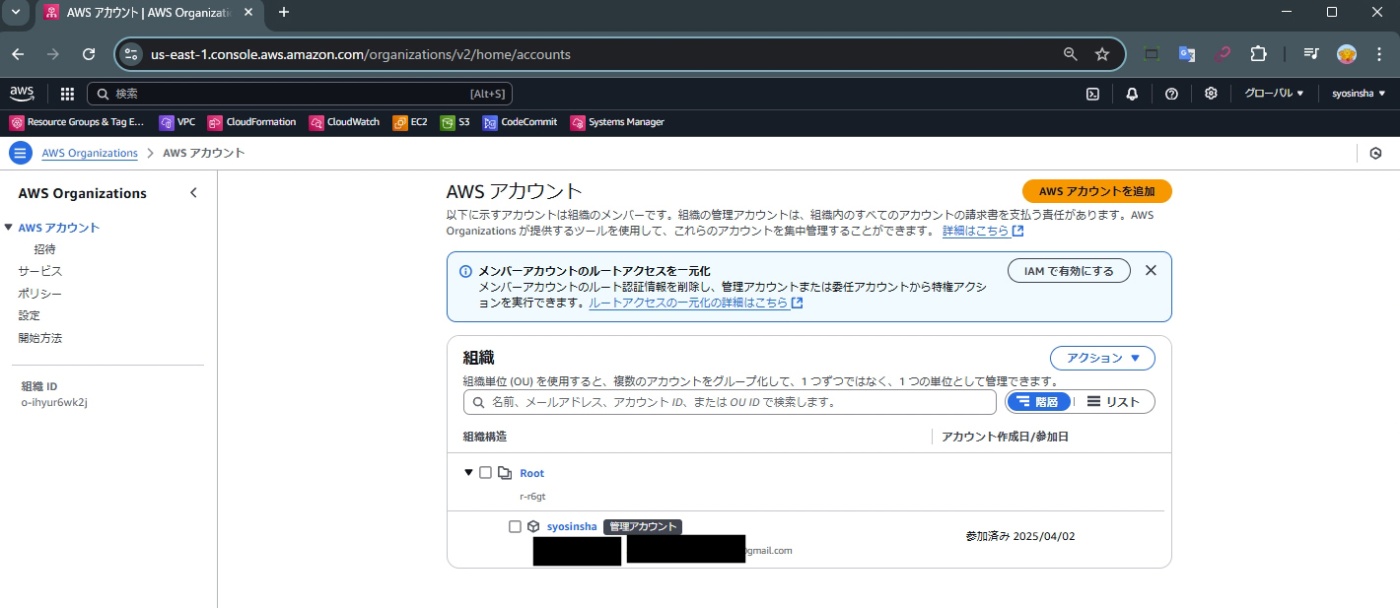Reload the page with the refresh button
The width and height of the screenshot is (1400, 608).
89,54
